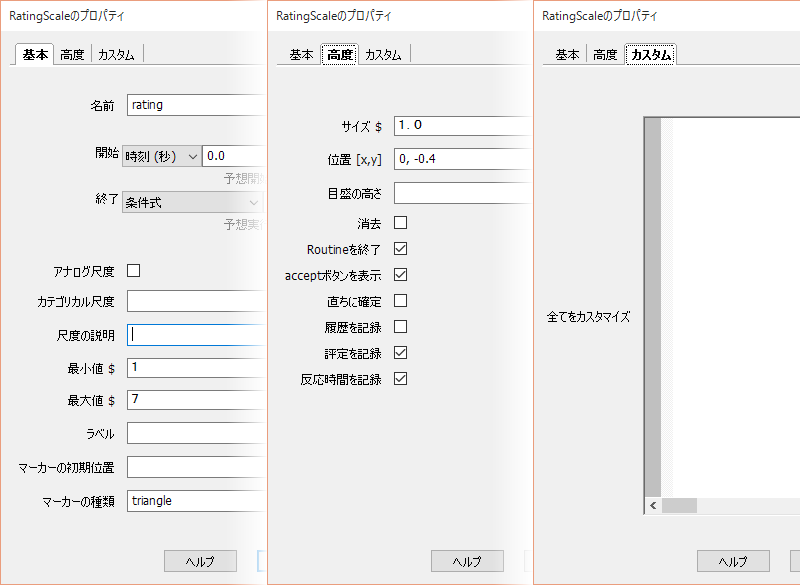The width and height of the screenshot is (800, 585).
Task: Click the ラベル input field
Action: point(196,434)
